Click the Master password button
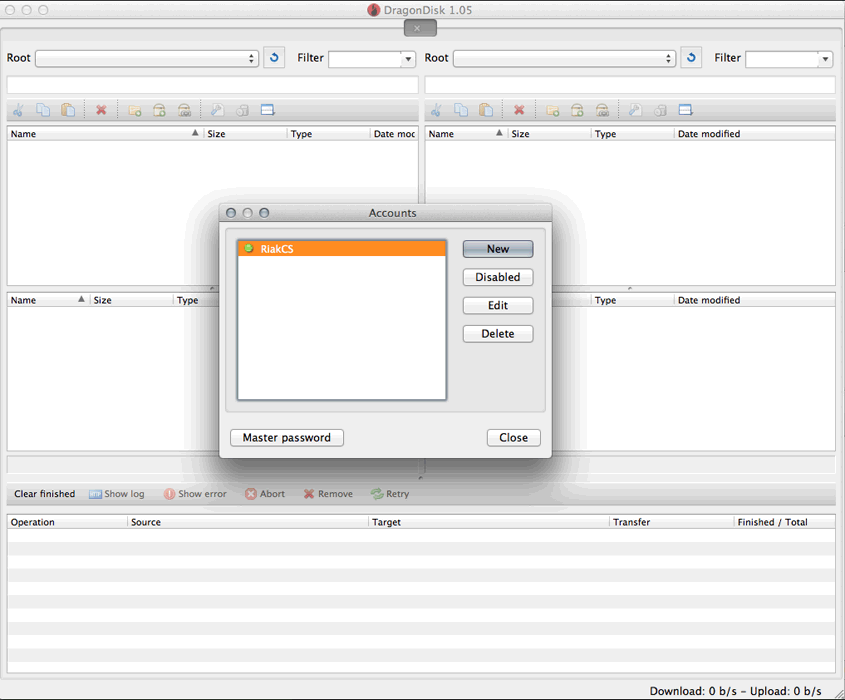Screen dimensions: 845x700 286,437
